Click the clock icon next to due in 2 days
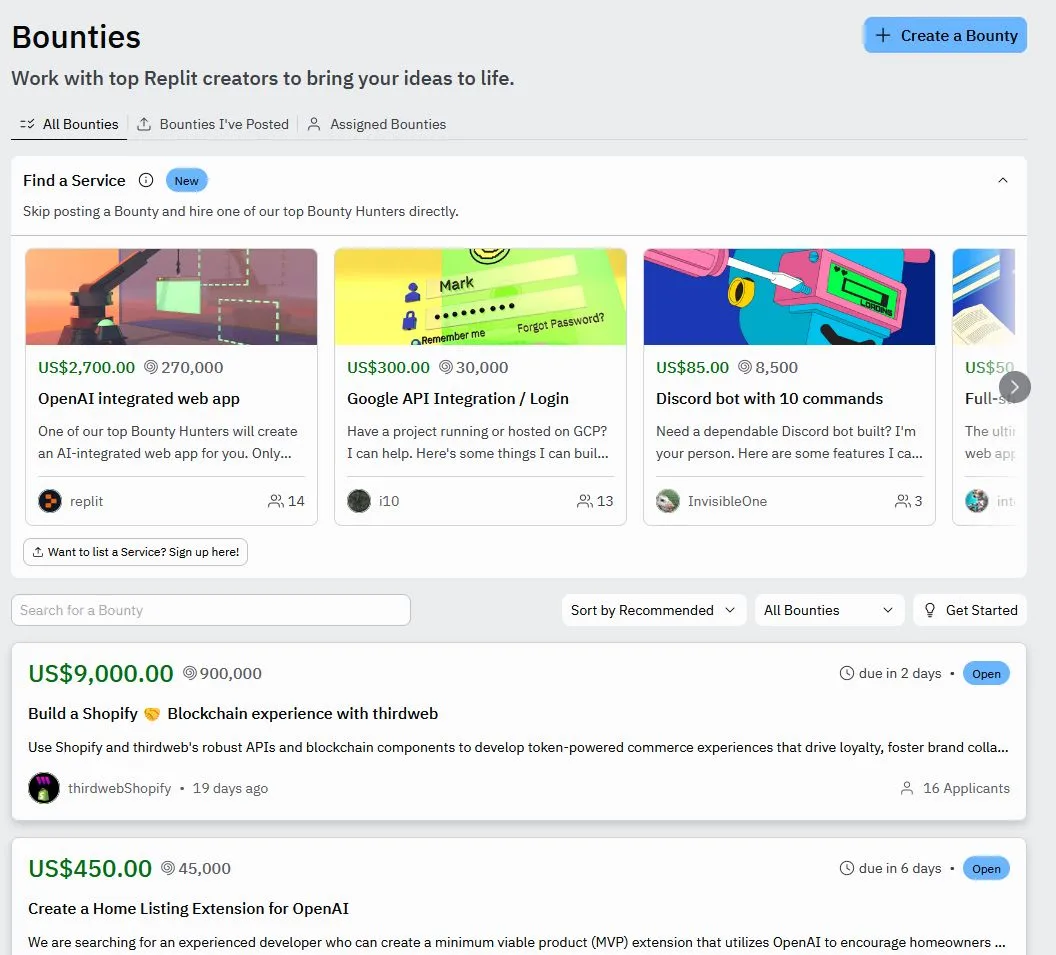Viewport: 1056px width, 955px height. 847,673
